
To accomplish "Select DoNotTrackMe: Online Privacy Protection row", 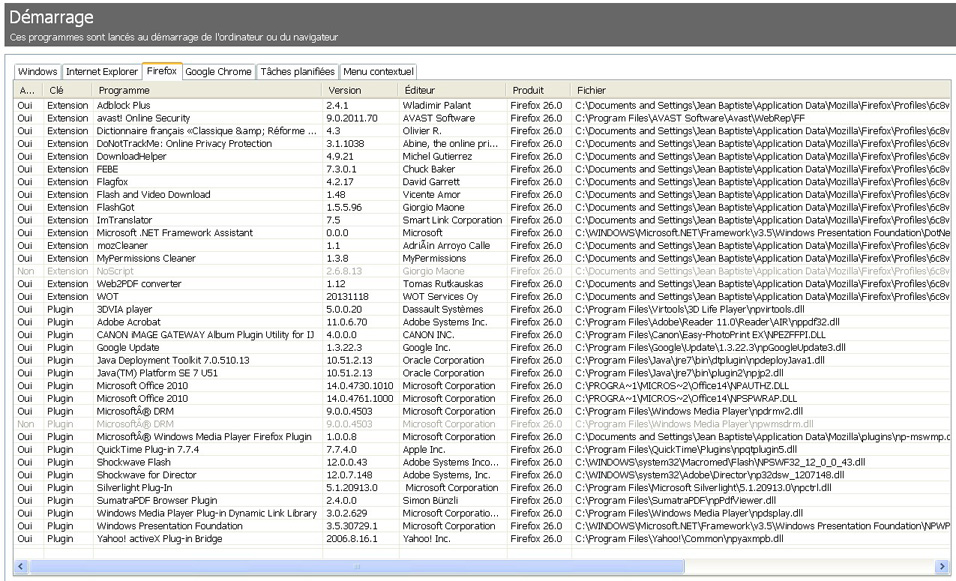I will [x=482, y=144].
